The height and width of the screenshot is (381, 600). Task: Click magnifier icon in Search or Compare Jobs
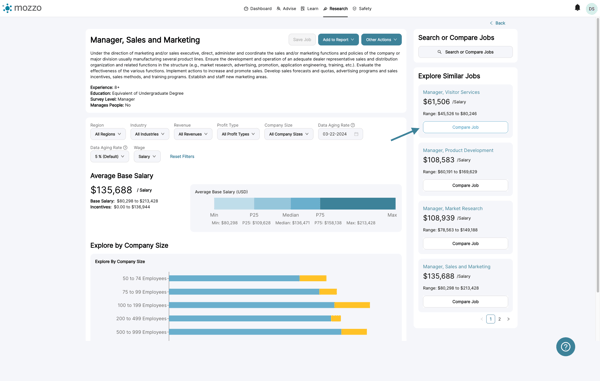pos(439,52)
